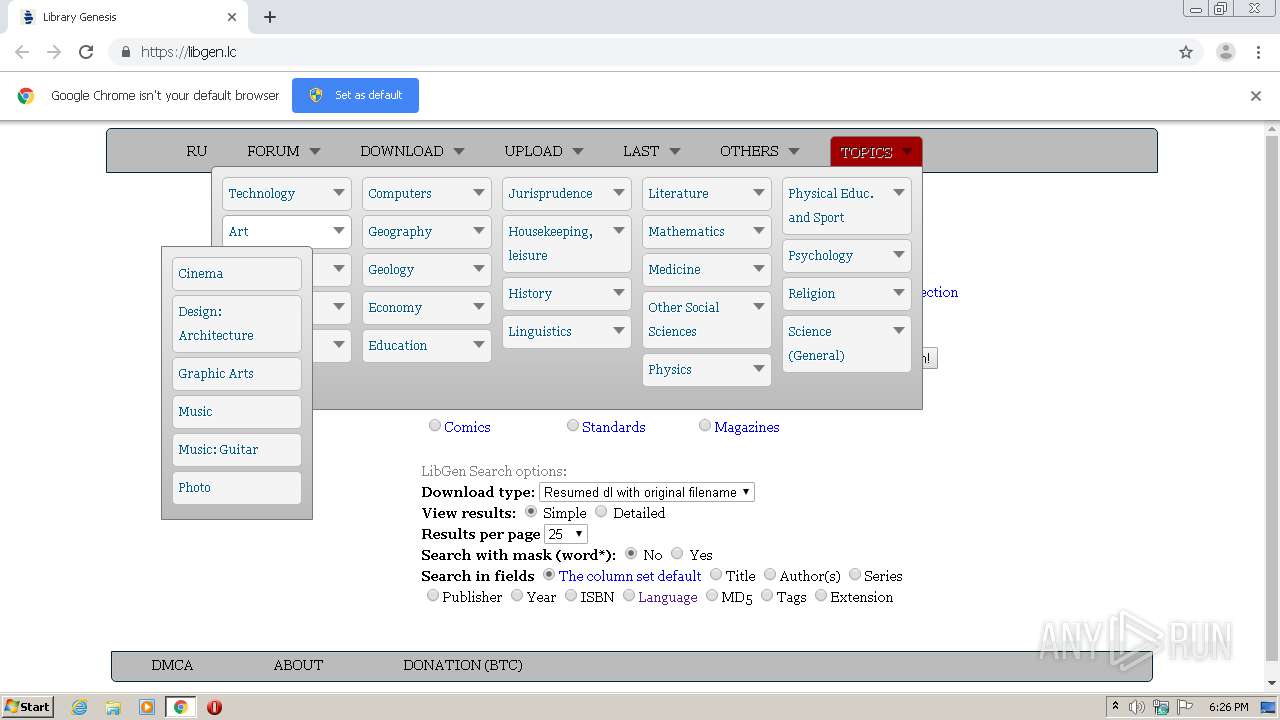Open Design: Architecture subtopic
The image size is (1280, 720).
click(x=237, y=323)
